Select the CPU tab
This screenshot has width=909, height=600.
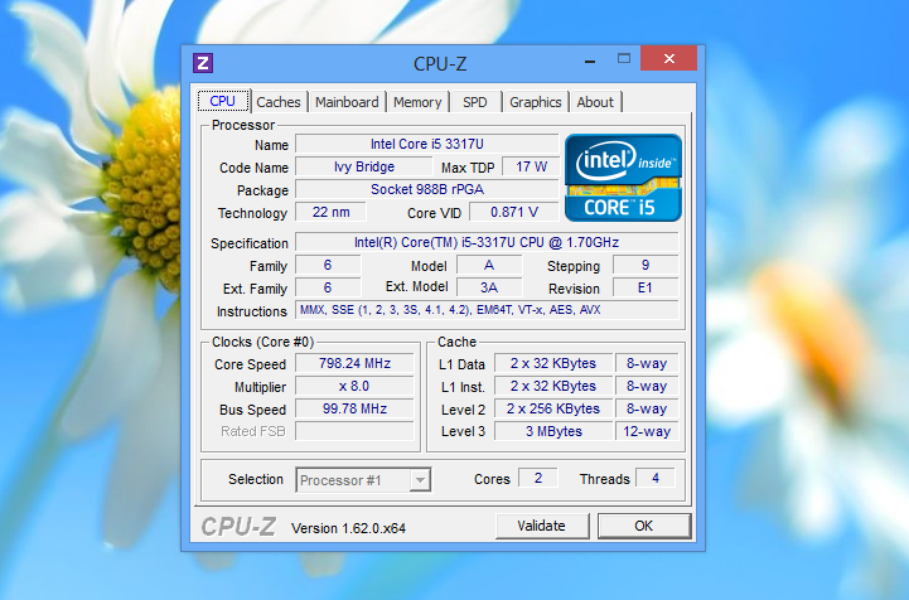(x=223, y=101)
